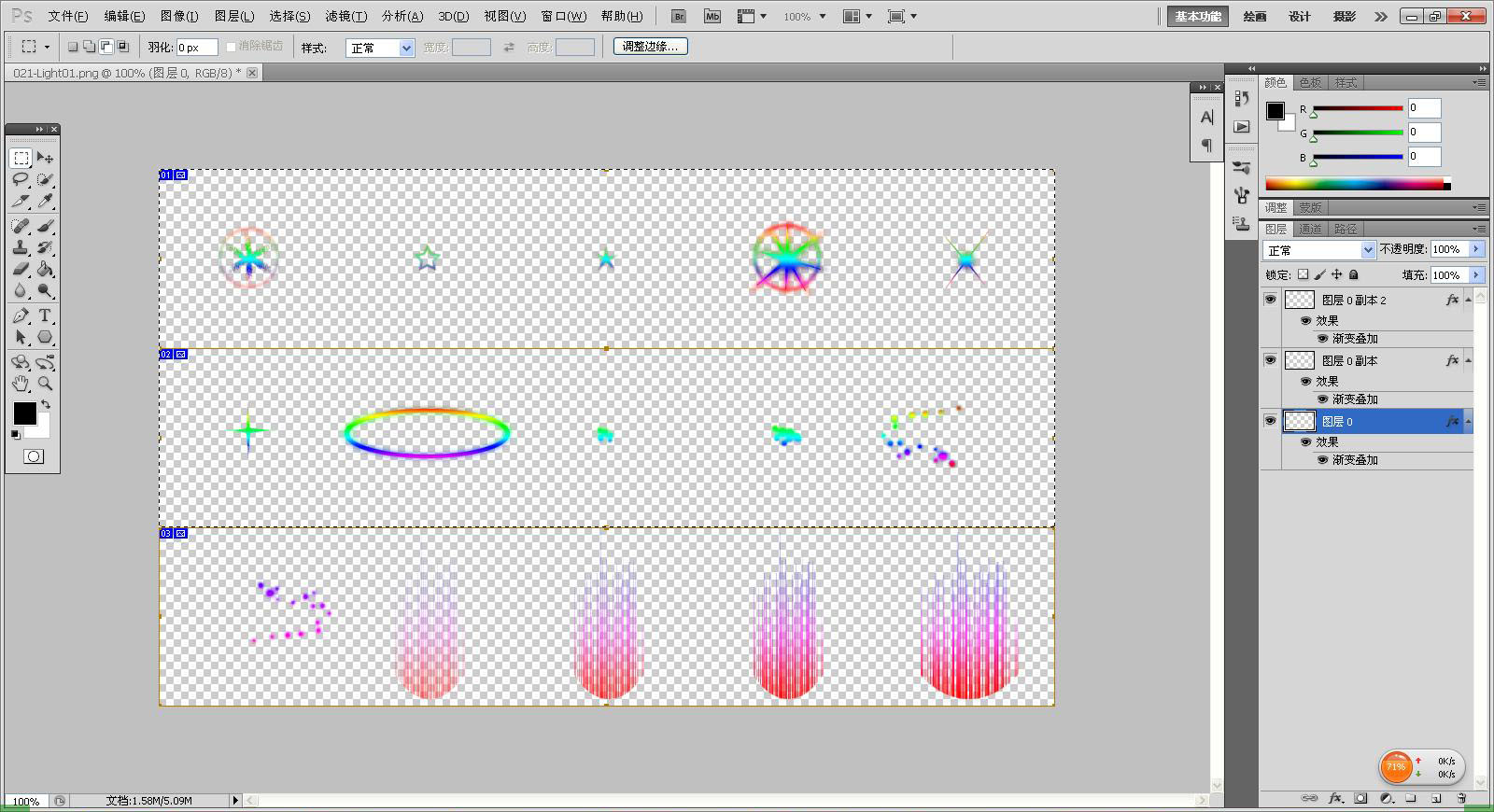
Task: Click the 调整边缘... button
Action: coord(651,46)
